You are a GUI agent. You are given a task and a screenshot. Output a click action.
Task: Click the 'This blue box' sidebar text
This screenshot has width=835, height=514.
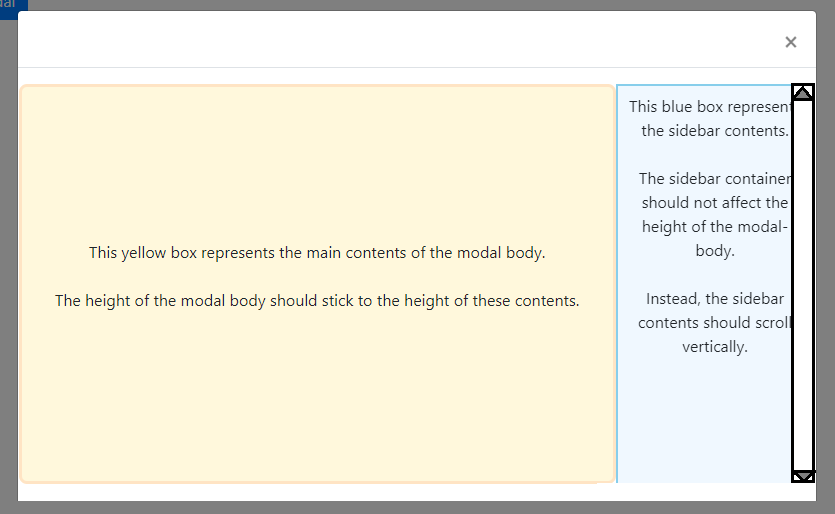click(x=710, y=107)
